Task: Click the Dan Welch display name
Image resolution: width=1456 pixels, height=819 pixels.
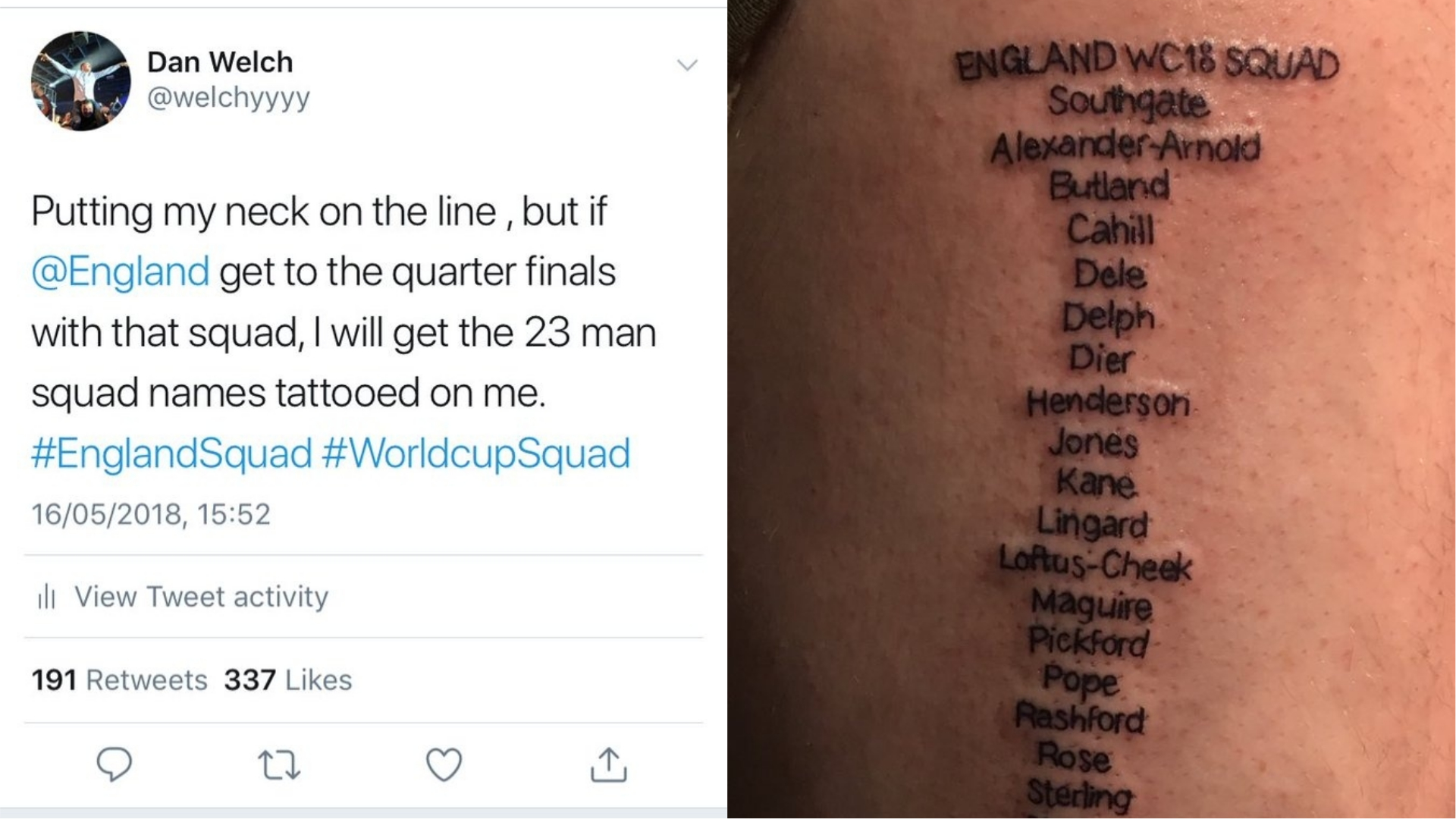Action: [x=220, y=62]
